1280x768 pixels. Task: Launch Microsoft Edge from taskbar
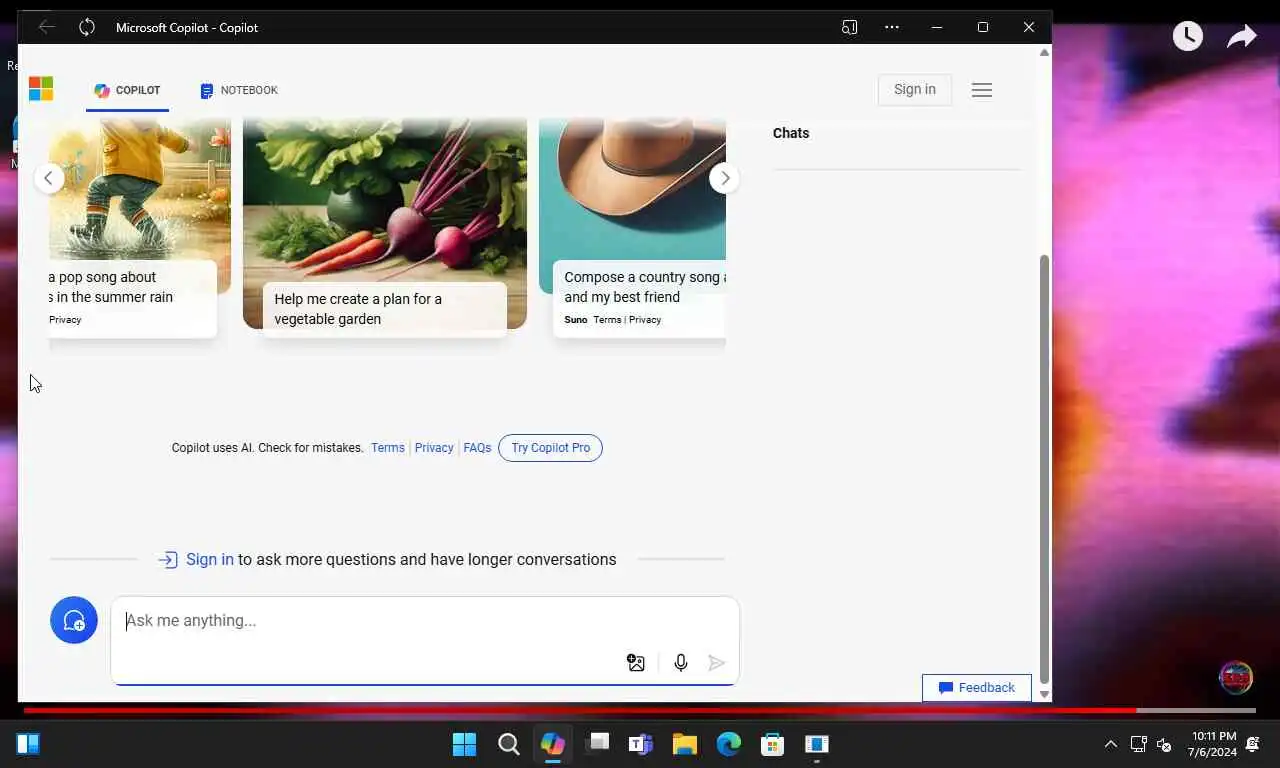point(729,744)
